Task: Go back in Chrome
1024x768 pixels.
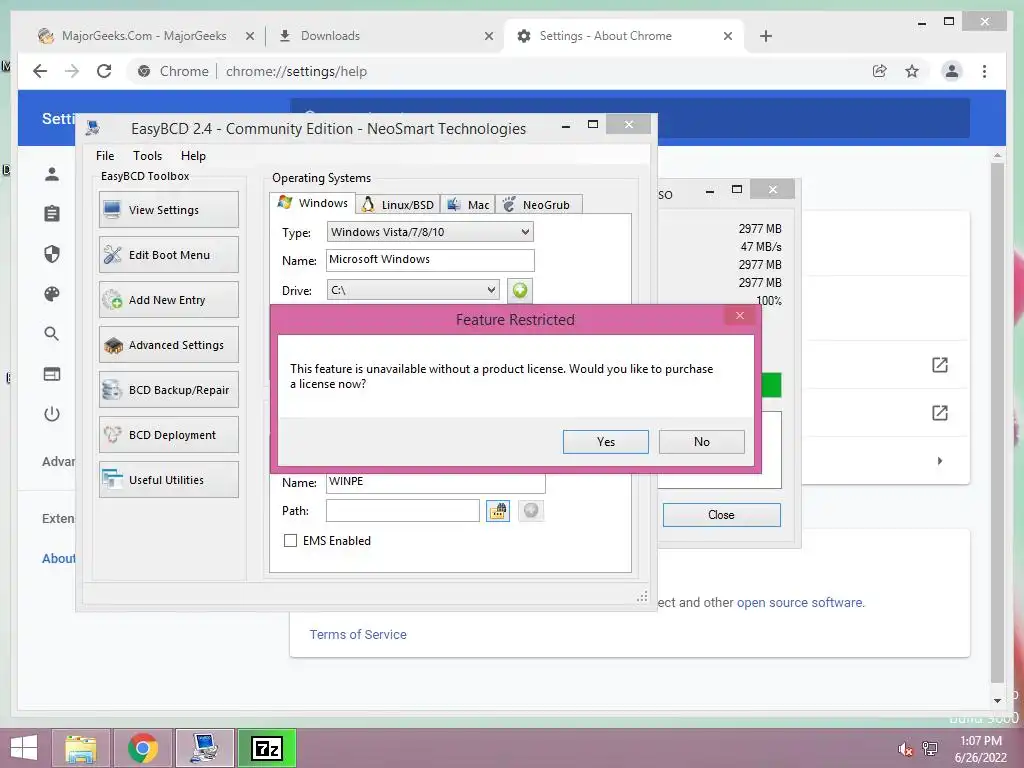Action: pos(40,71)
